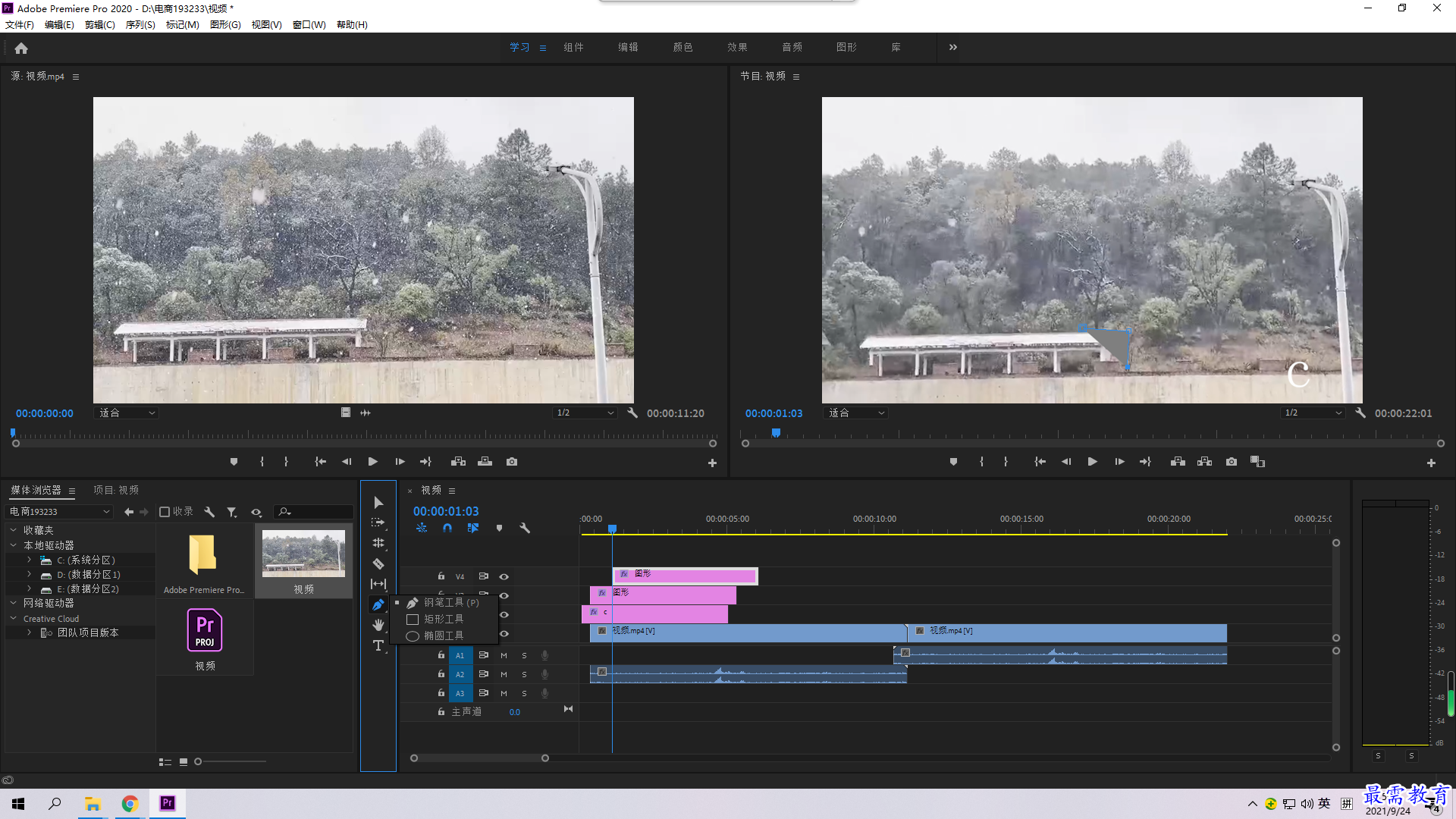Screen dimensions: 1456x819
Task: Open Media Browser filter funnel
Action: (232, 512)
